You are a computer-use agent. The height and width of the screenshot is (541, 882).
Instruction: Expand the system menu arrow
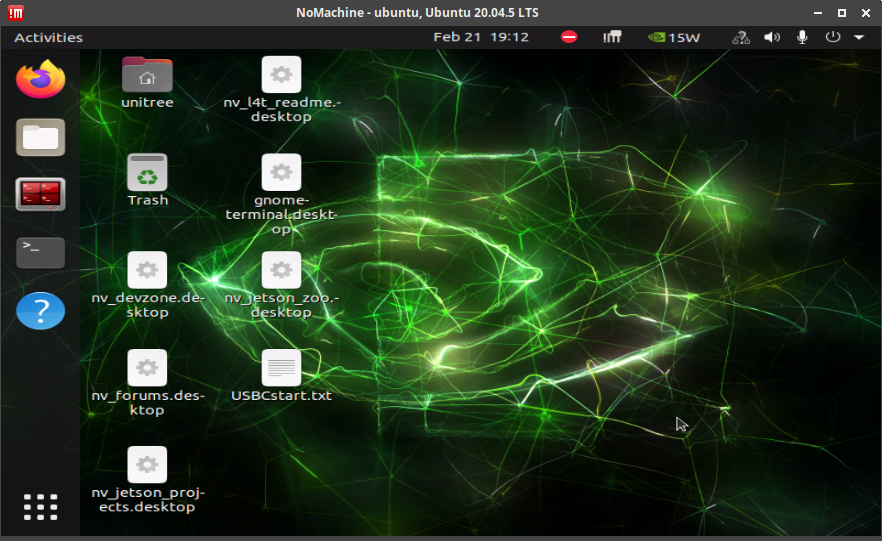[x=859, y=37]
